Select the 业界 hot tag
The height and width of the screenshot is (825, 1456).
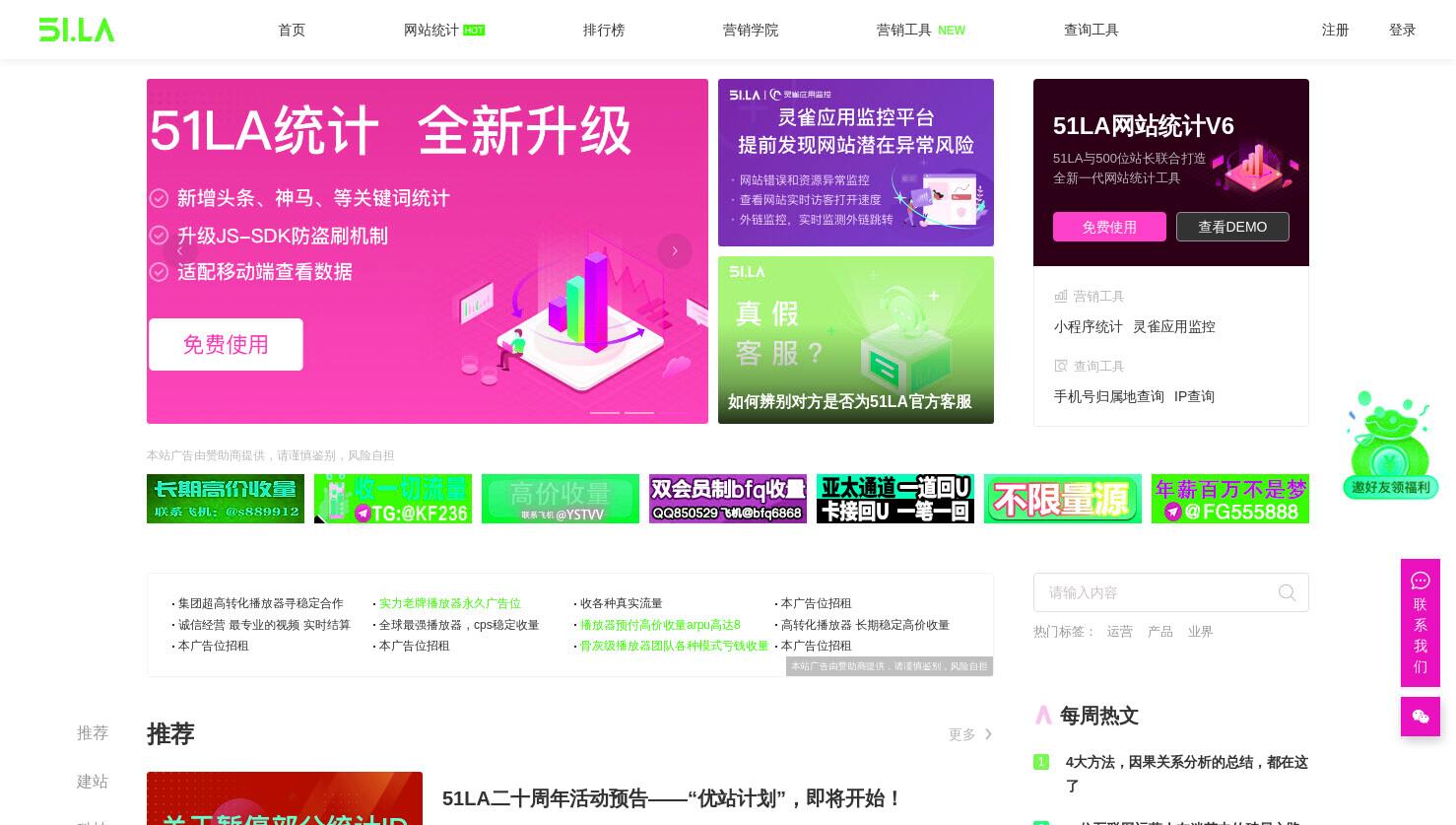(x=1201, y=632)
